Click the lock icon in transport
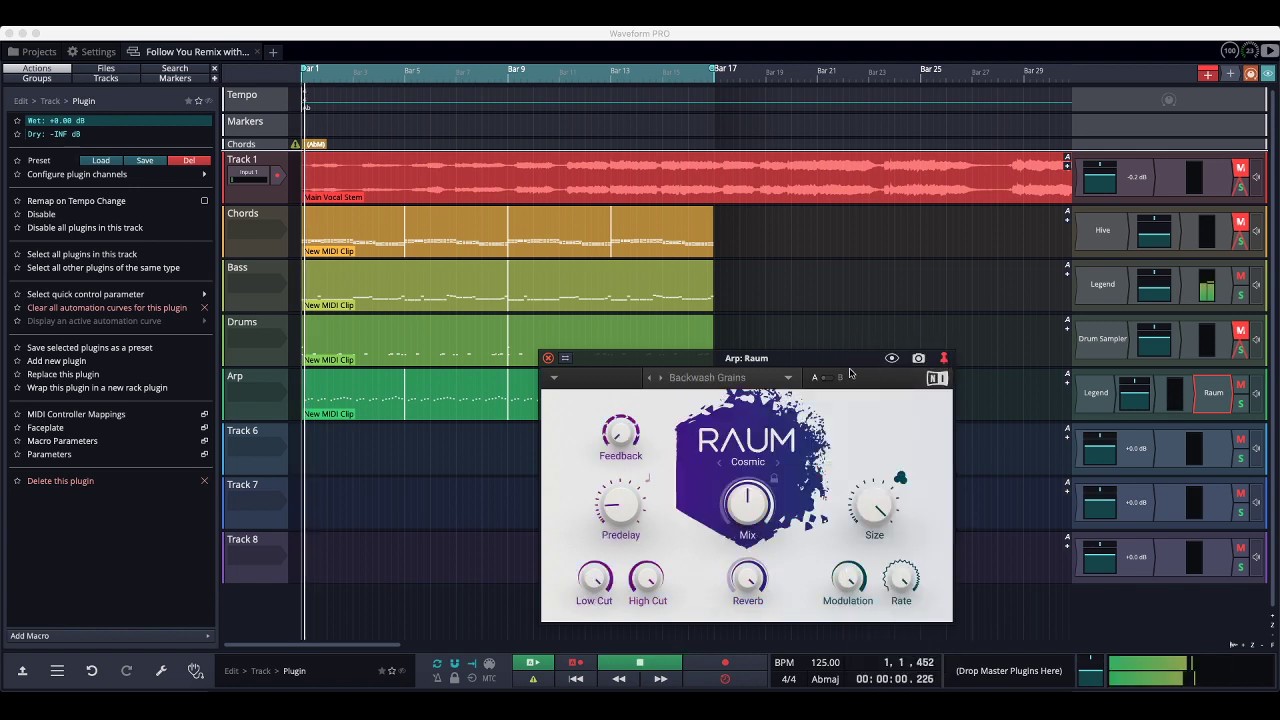The width and height of the screenshot is (1280, 720). pyautogui.click(x=454, y=678)
